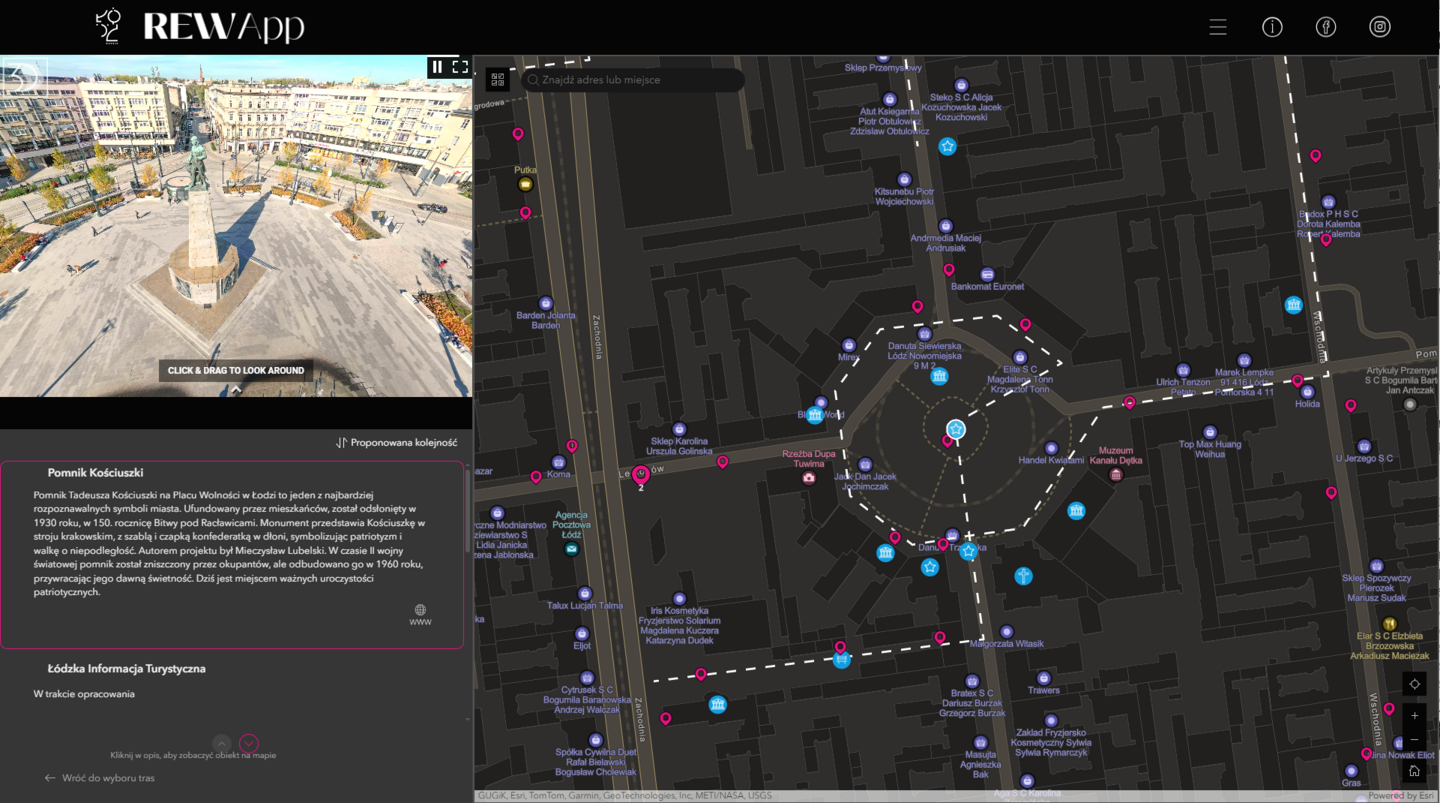Toggle 'Proponowana kolejność' sort order
The width and height of the screenshot is (1440, 803).
click(x=397, y=442)
